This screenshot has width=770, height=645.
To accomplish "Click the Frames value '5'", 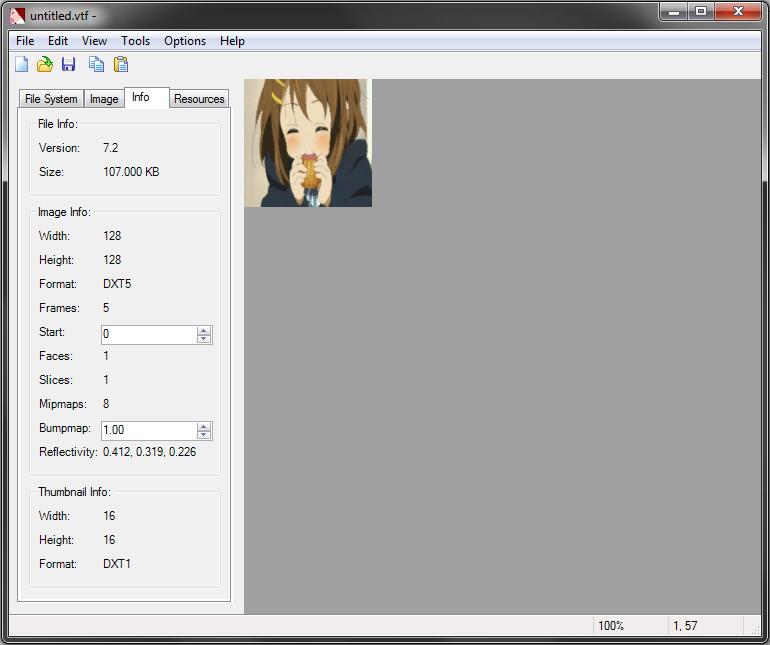I will coord(106,308).
